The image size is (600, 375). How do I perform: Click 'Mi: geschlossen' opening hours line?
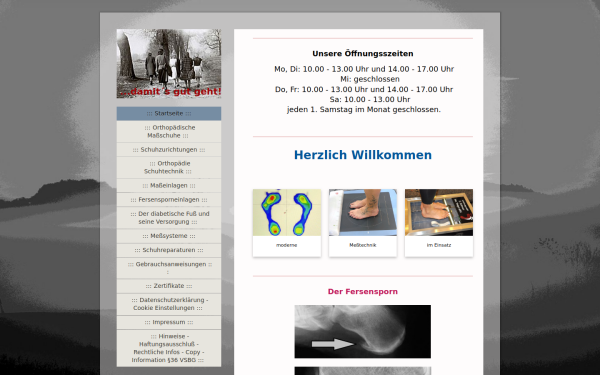(370, 79)
